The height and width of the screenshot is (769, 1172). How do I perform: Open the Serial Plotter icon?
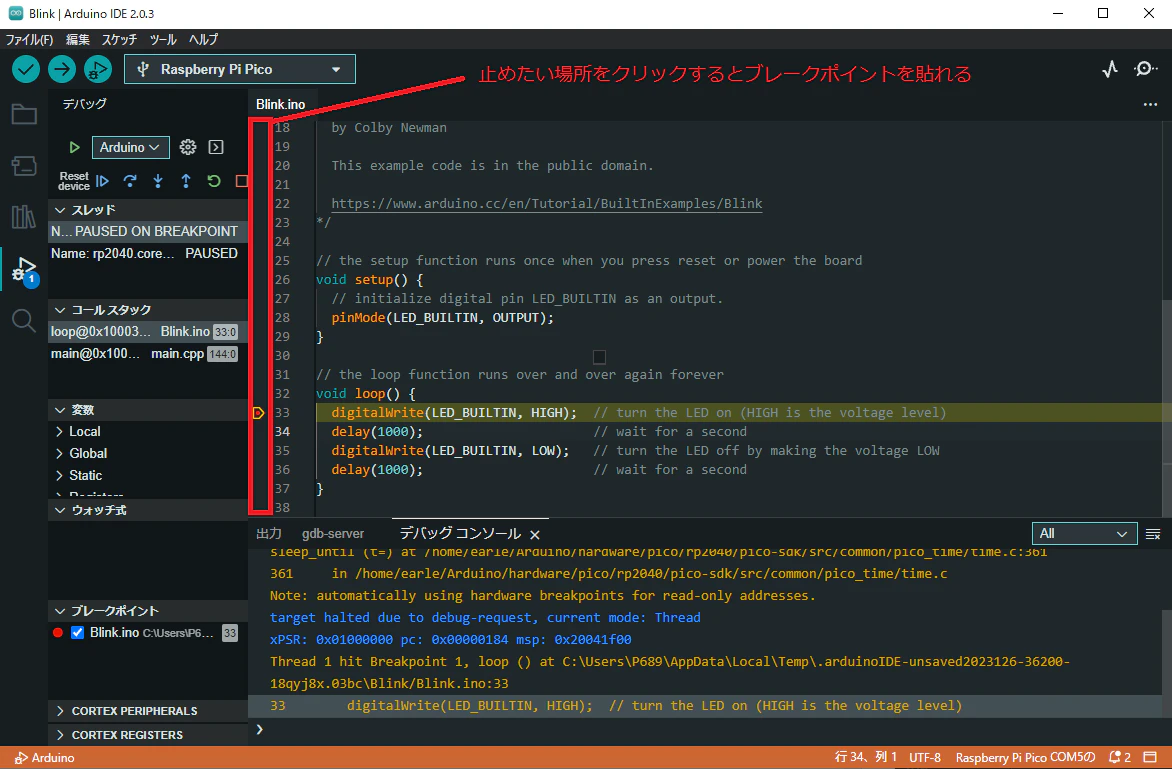[1110, 69]
